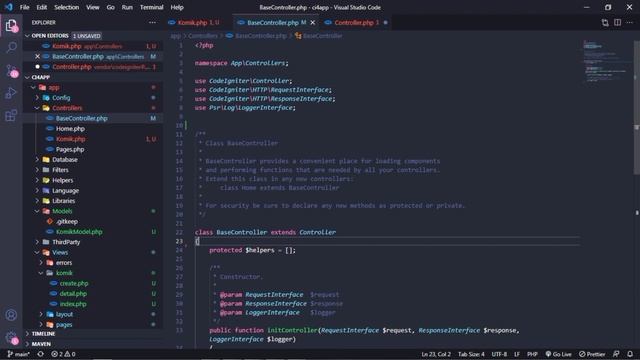Open the View menu
The width and height of the screenshot is (640, 360).
click(x=93, y=7)
